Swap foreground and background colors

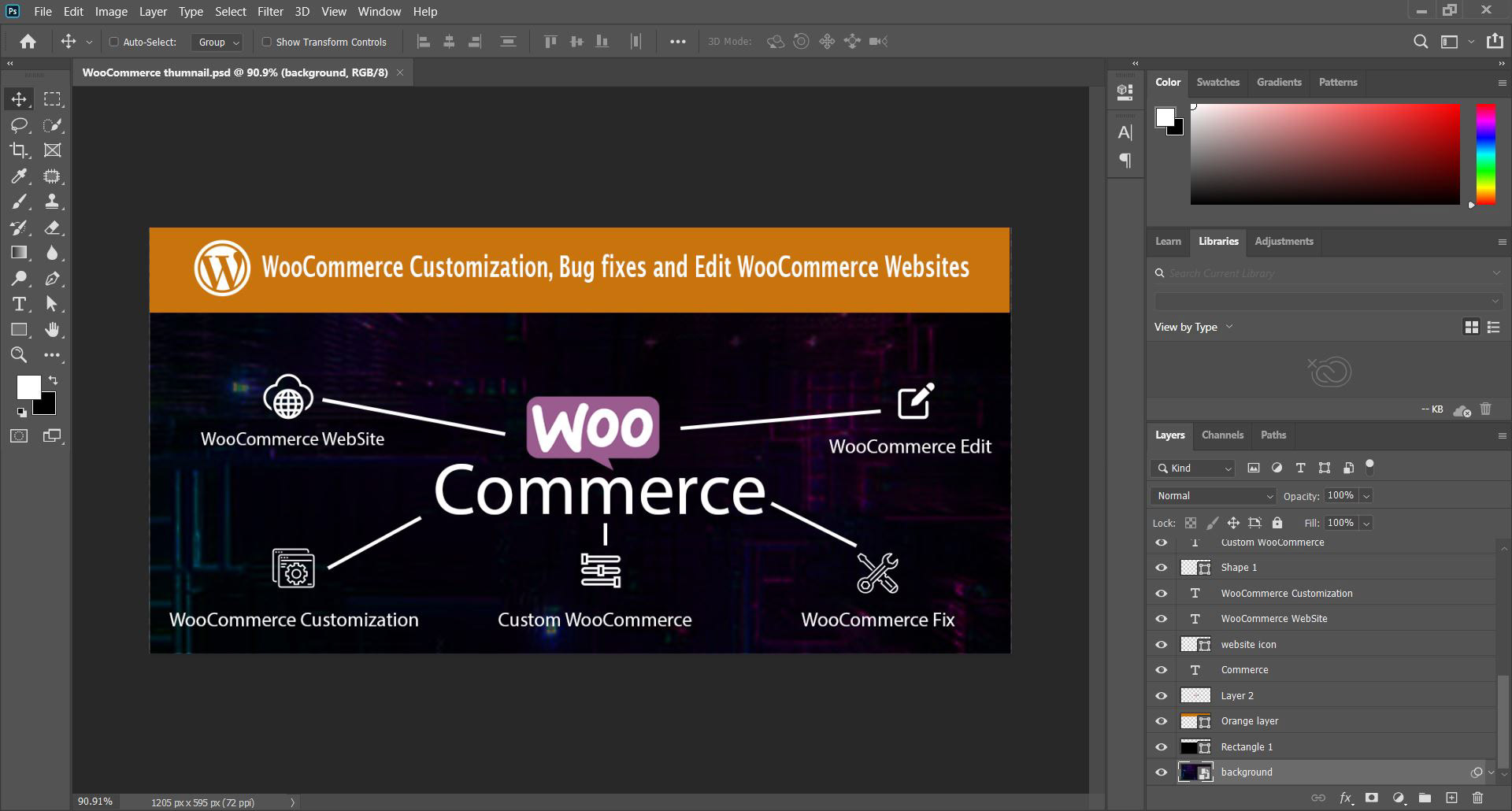[53, 380]
